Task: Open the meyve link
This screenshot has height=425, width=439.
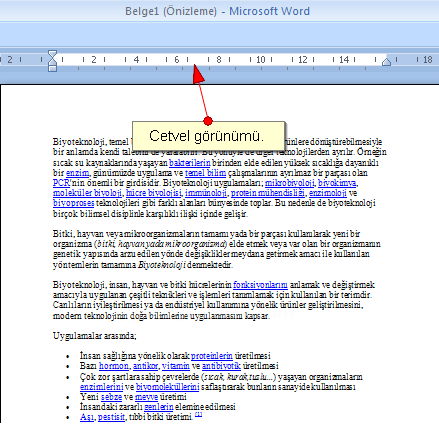Action: pos(146,397)
